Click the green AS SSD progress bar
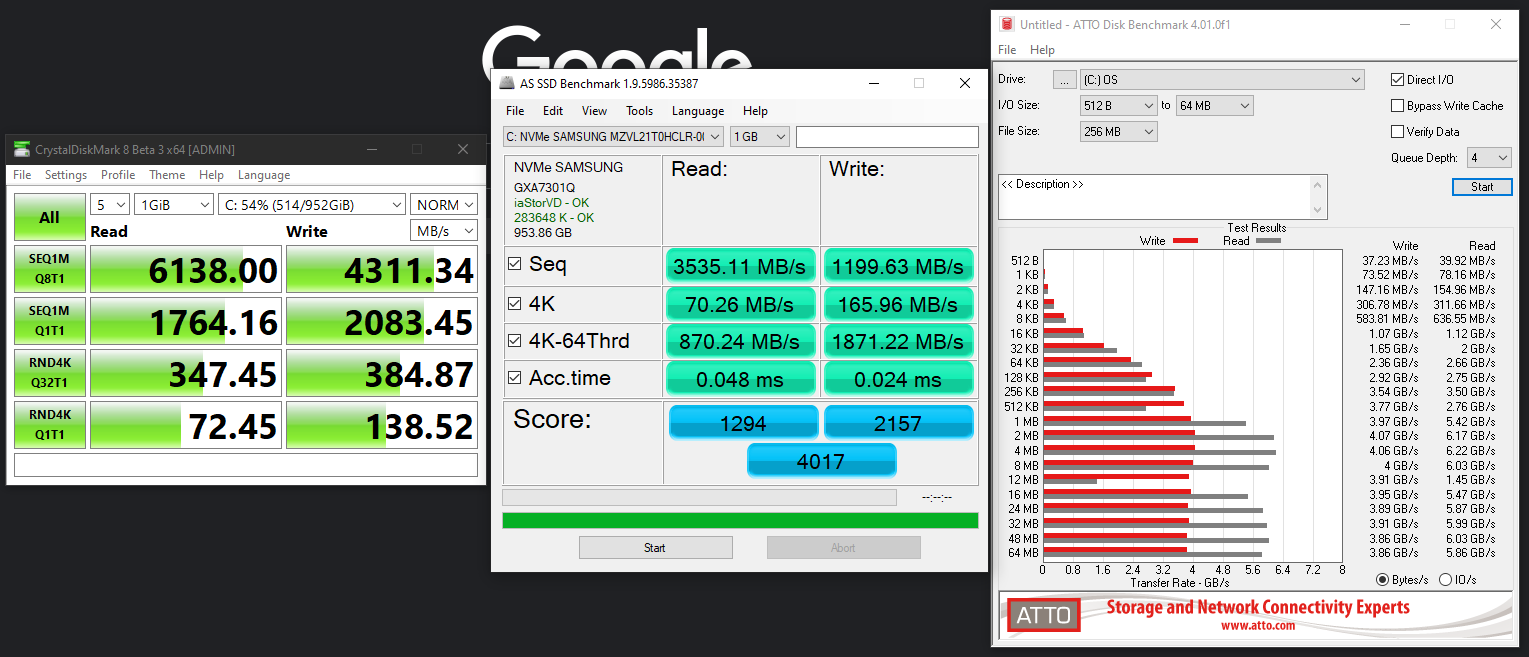 tap(740, 521)
